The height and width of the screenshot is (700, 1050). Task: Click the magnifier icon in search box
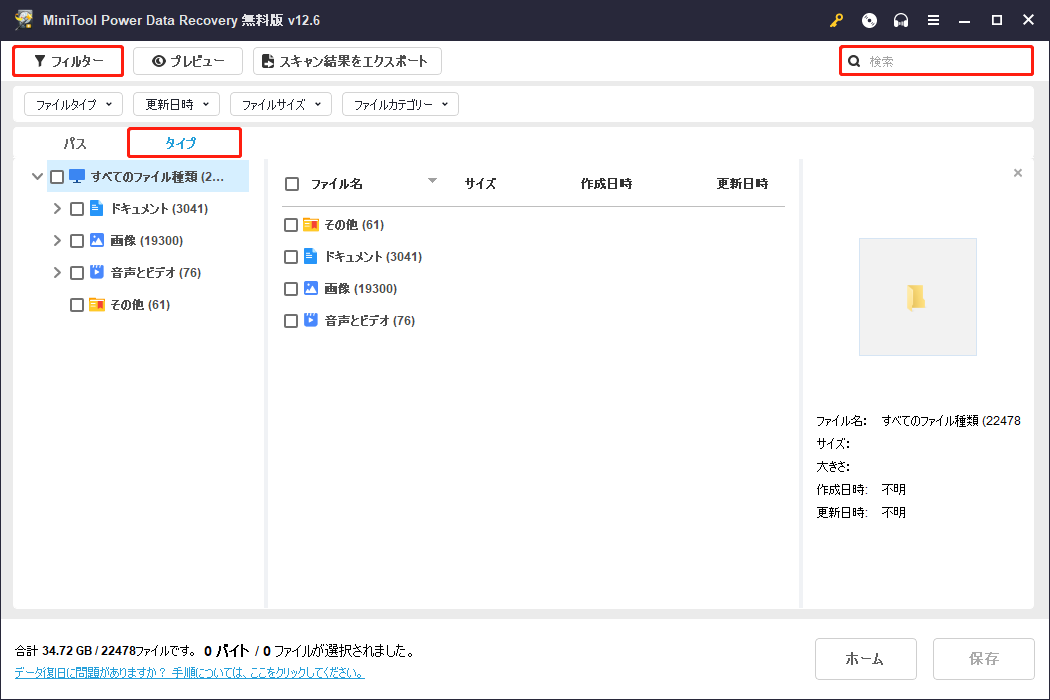pyautogui.click(x=854, y=61)
